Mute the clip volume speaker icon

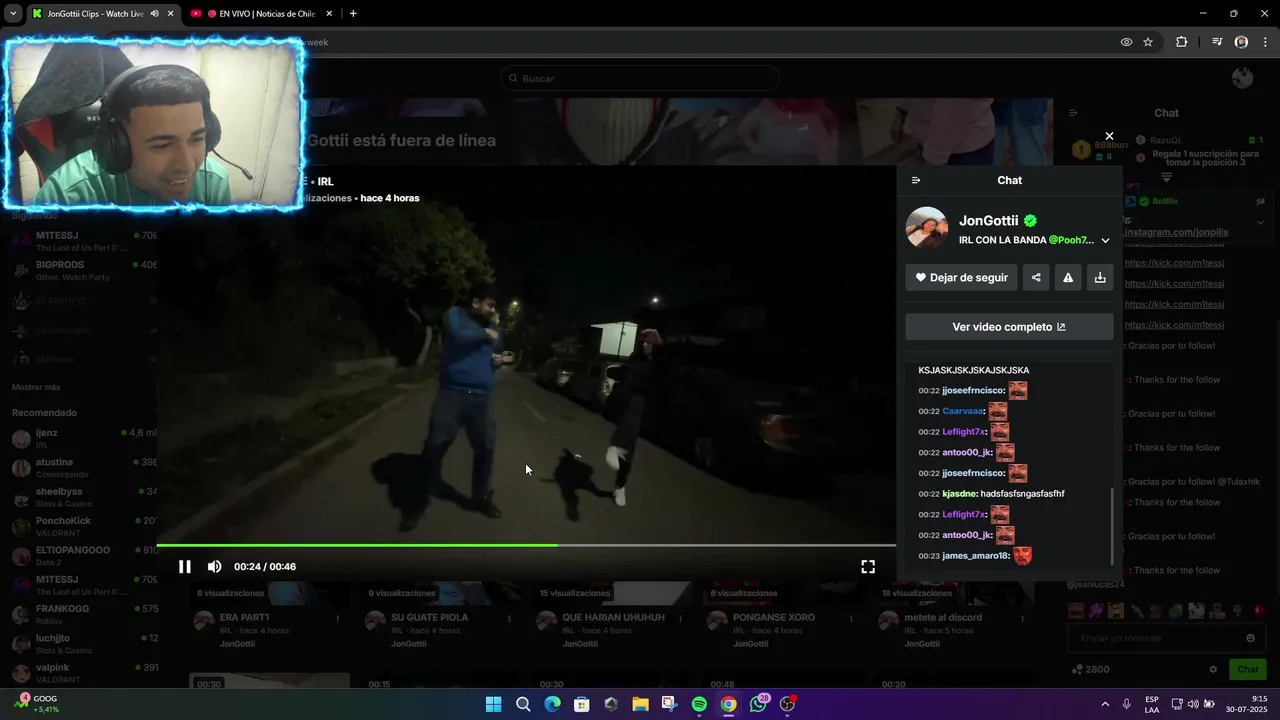click(214, 567)
